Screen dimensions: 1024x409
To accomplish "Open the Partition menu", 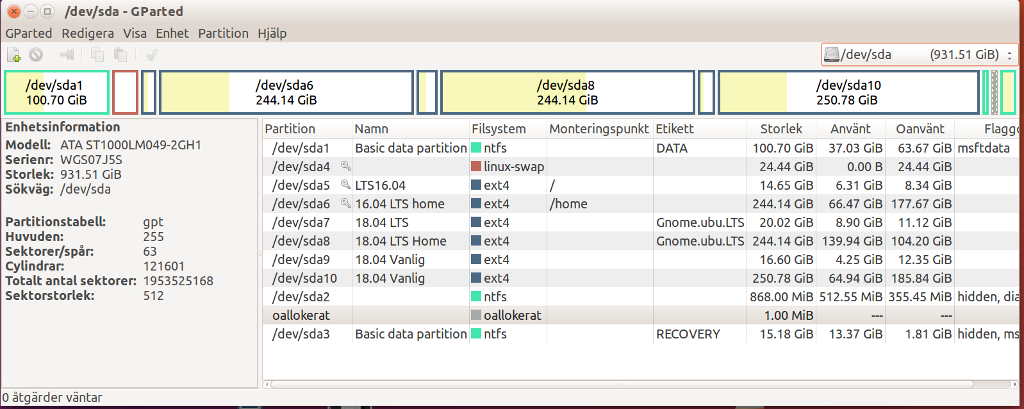I will click(223, 33).
